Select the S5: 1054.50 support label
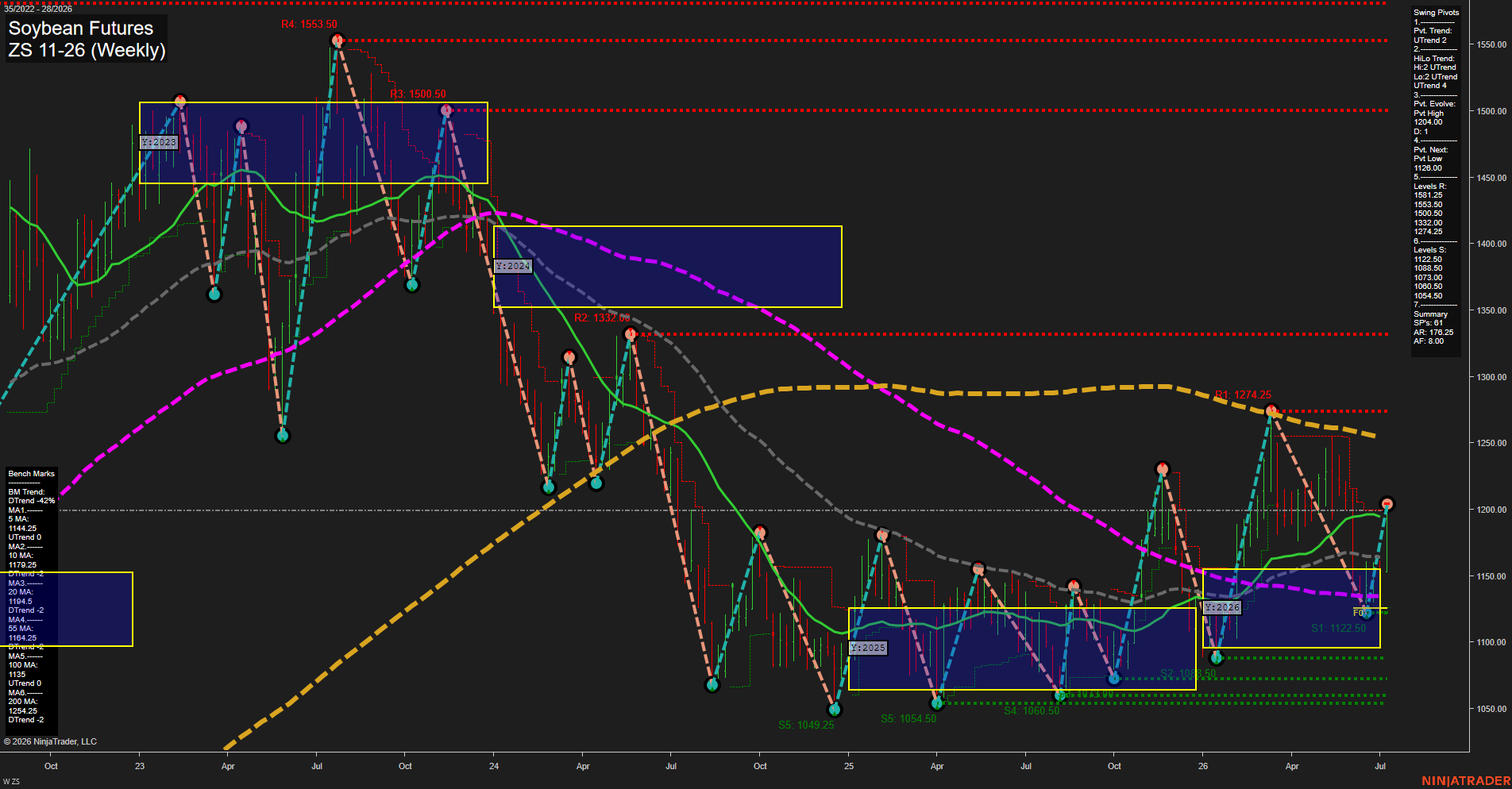This screenshot has height=789, width=1512. click(908, 718)
